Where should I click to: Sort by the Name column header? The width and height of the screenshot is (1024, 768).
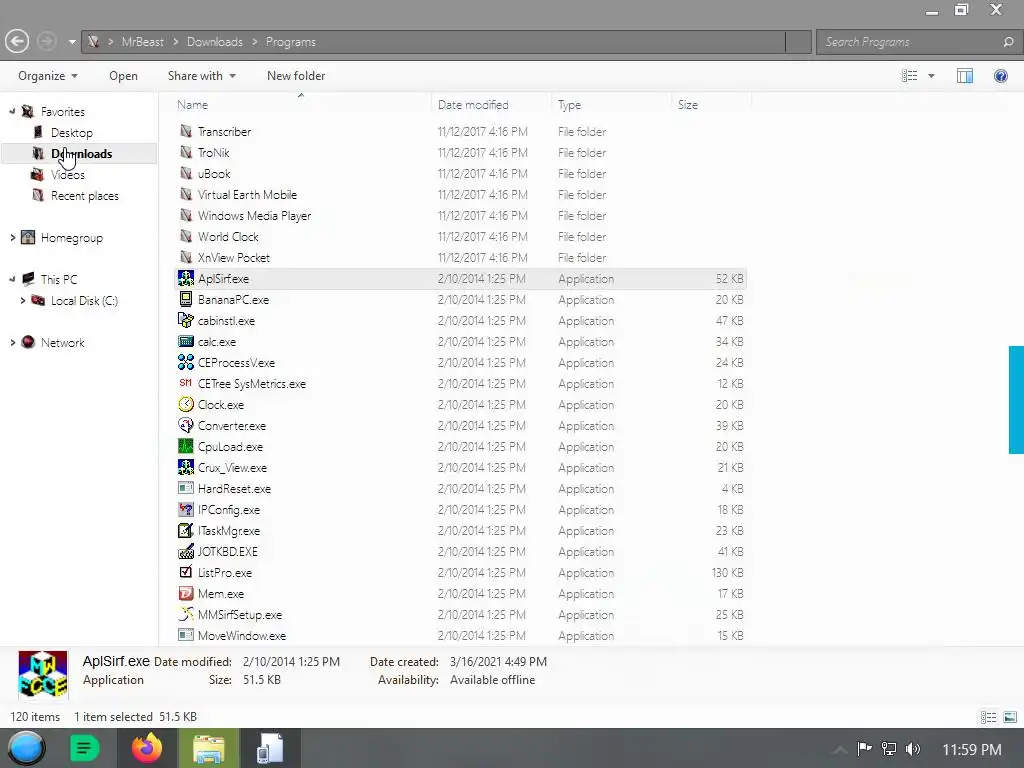click(301, 104)
